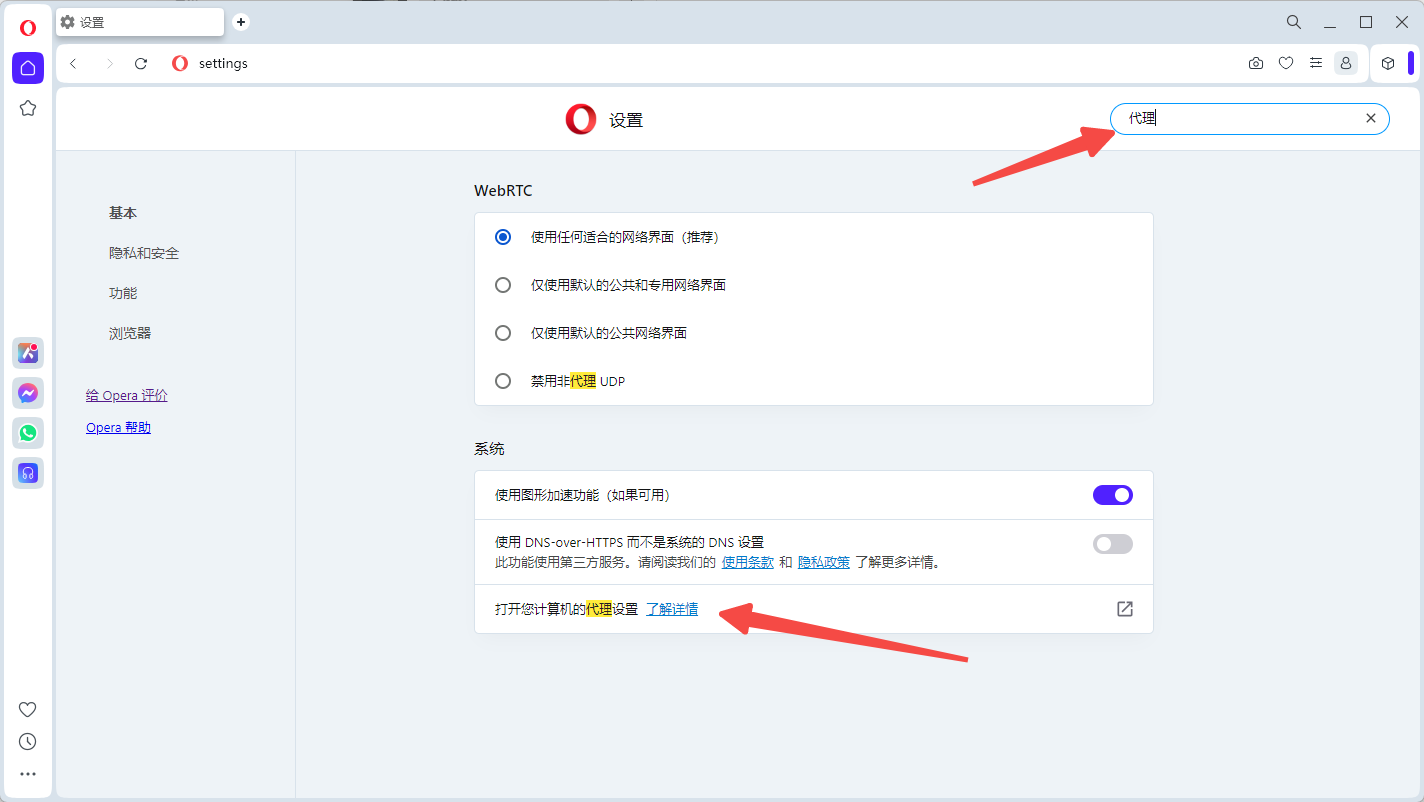Image resolution: width=1424 pixels, height=802 pixels.
Task: Open computer proxy settings external-link icon
Action: coord(1125,609)
